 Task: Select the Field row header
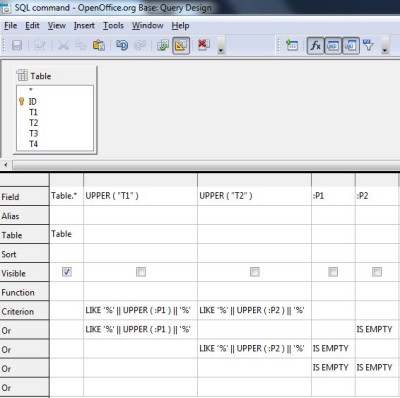[x=25, y=197]
